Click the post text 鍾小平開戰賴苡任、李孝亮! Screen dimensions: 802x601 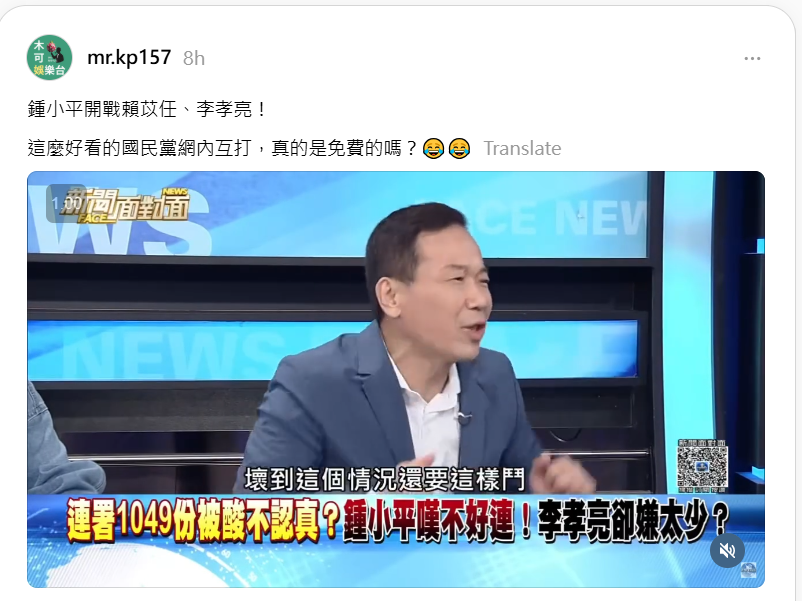(x=147, y=109)
